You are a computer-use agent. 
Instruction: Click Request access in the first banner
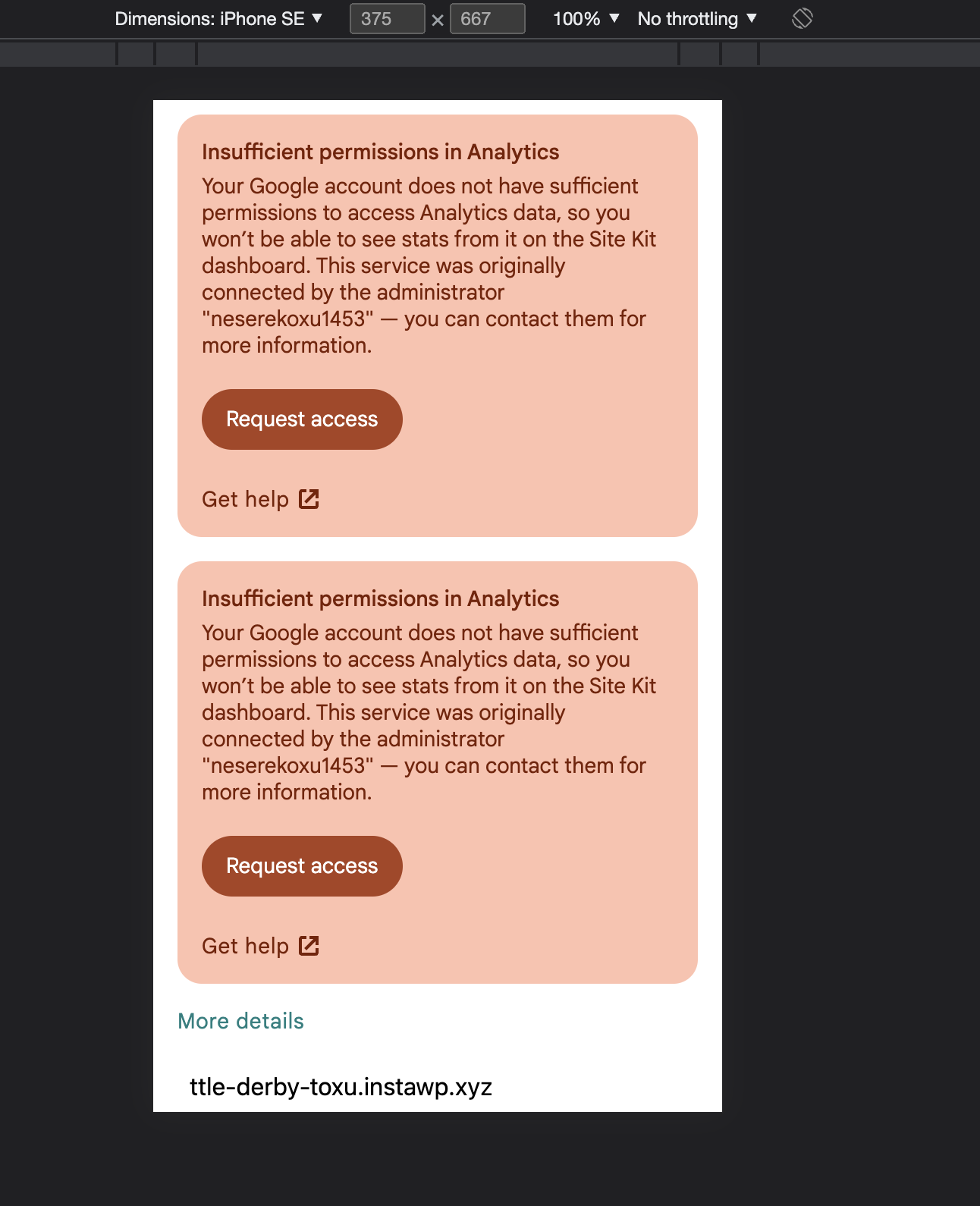pos(302,419)
